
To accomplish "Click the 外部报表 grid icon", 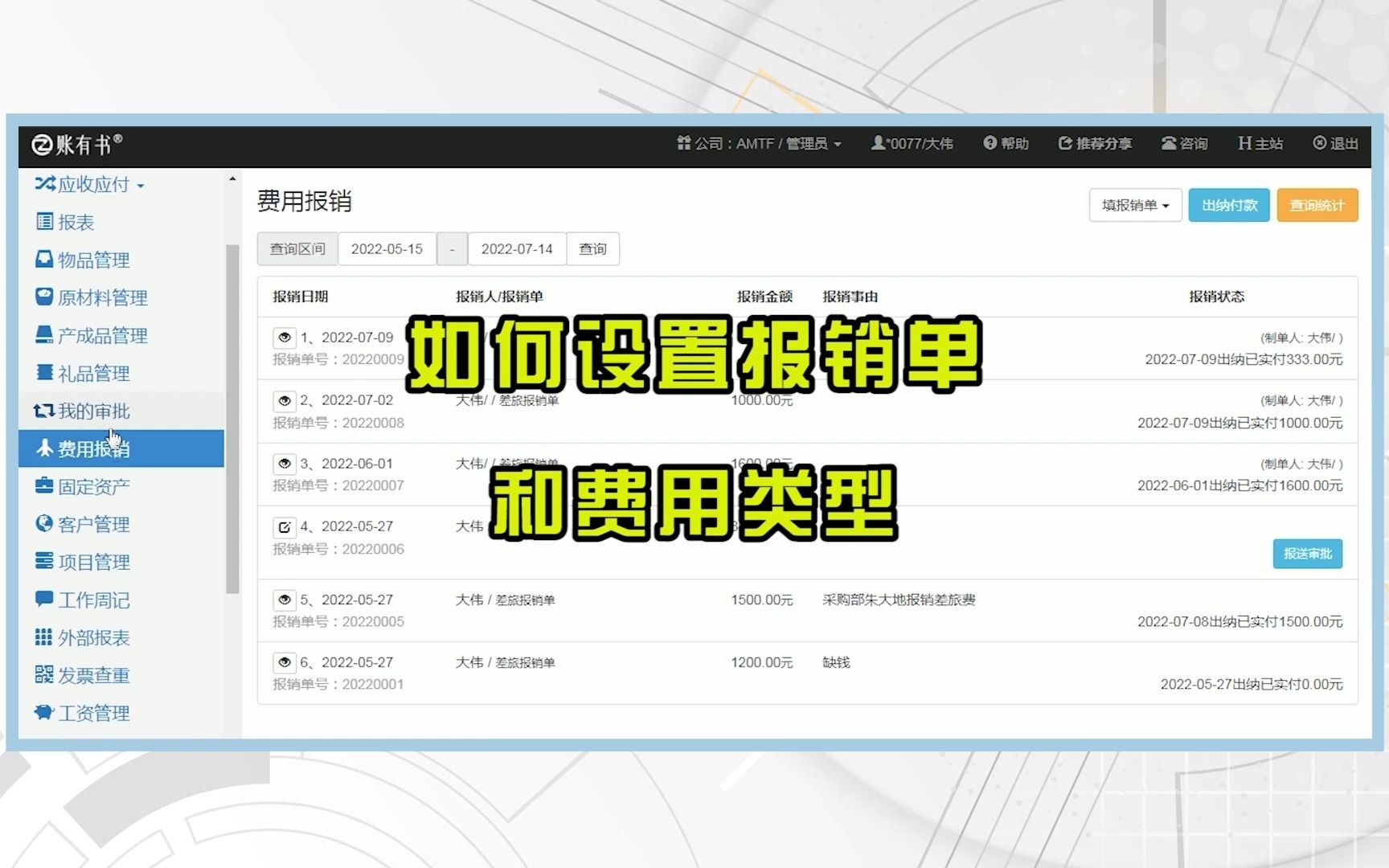I will 44,637.
